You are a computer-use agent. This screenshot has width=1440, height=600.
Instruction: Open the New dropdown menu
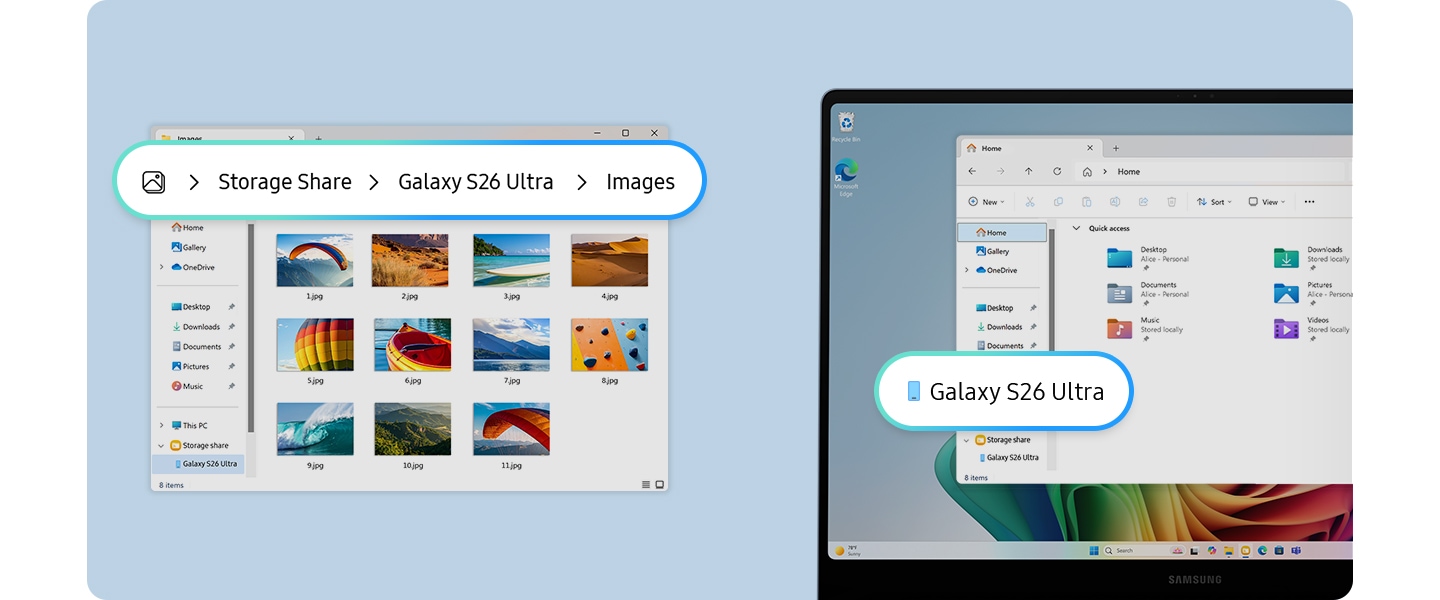(988, 202)
